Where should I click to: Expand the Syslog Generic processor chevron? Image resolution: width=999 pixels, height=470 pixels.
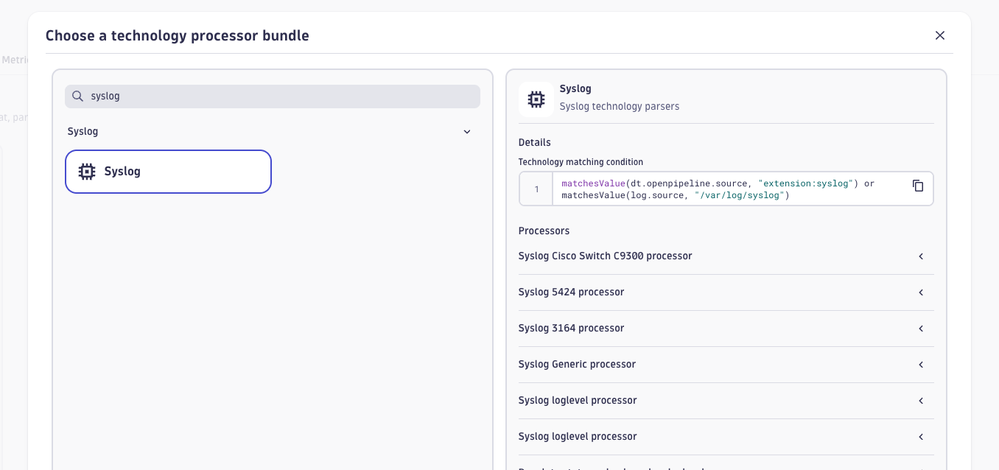click(920, 365)
